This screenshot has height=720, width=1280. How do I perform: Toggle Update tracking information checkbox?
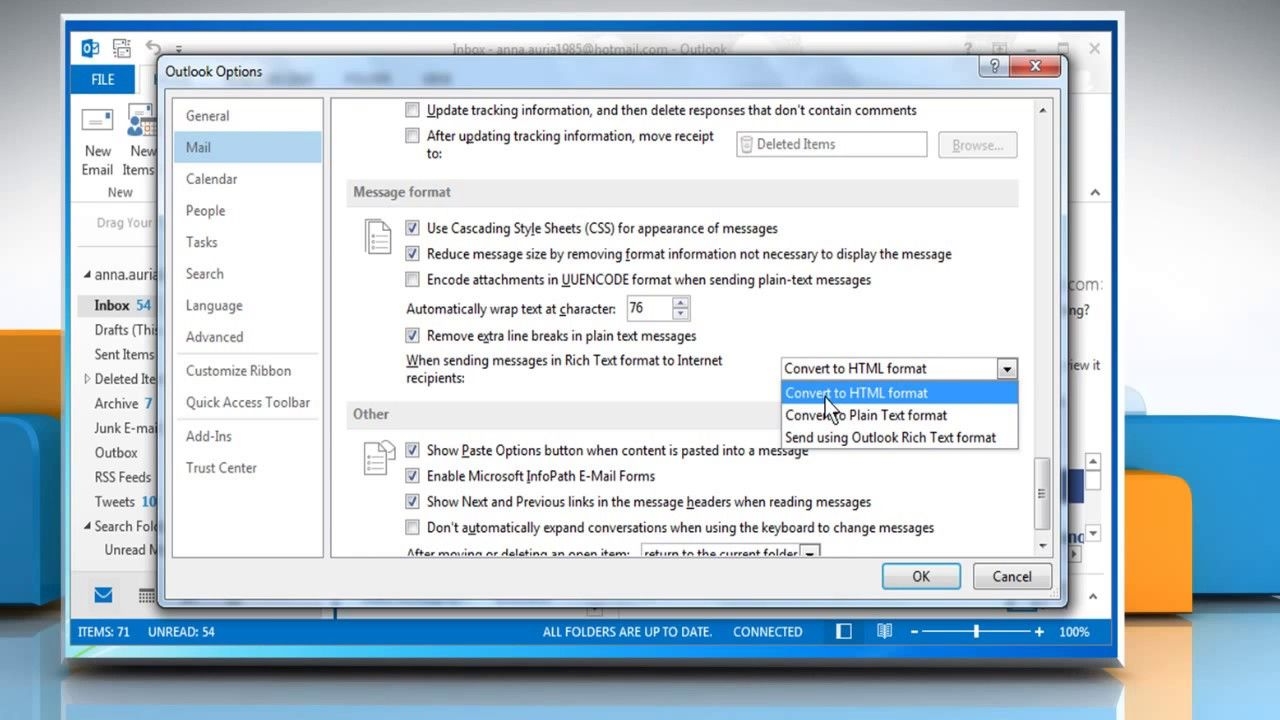(x=412, y=110)
